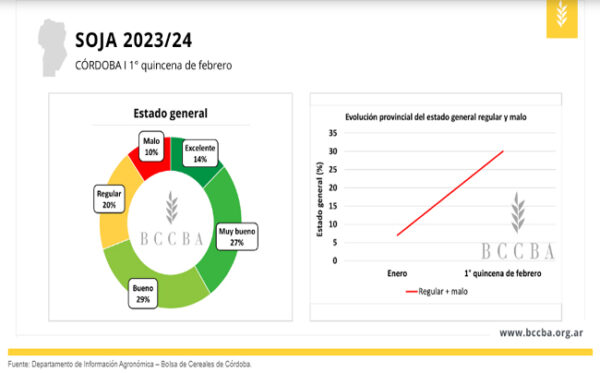600x373 pixels.
Task: Click the yellow wheat logo badge
Action: click(x=562, y=19)
